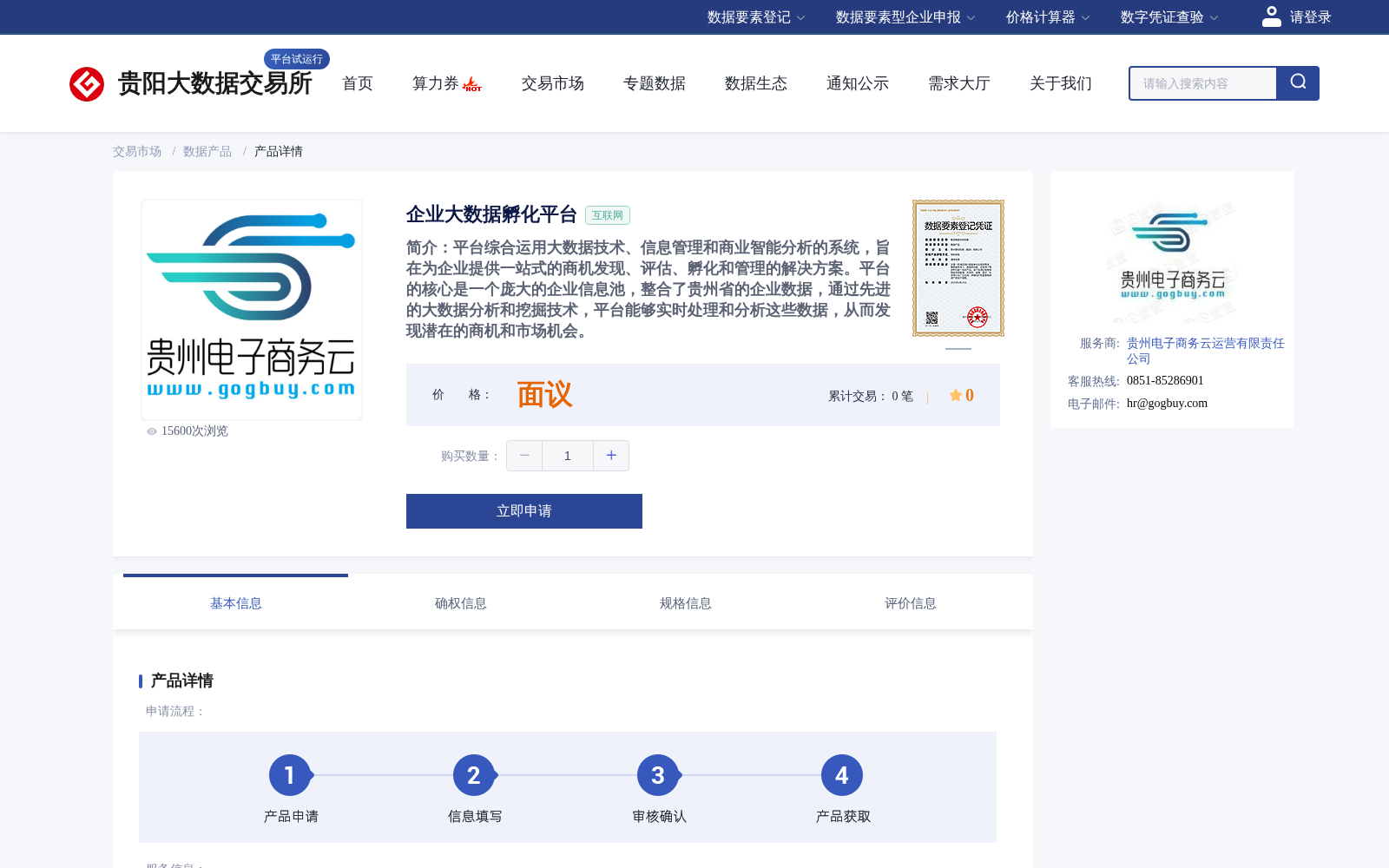The image size is (1389, 868).
Task: Click the hotline number 0851-85286901
Action: (x=1165, y=380)
